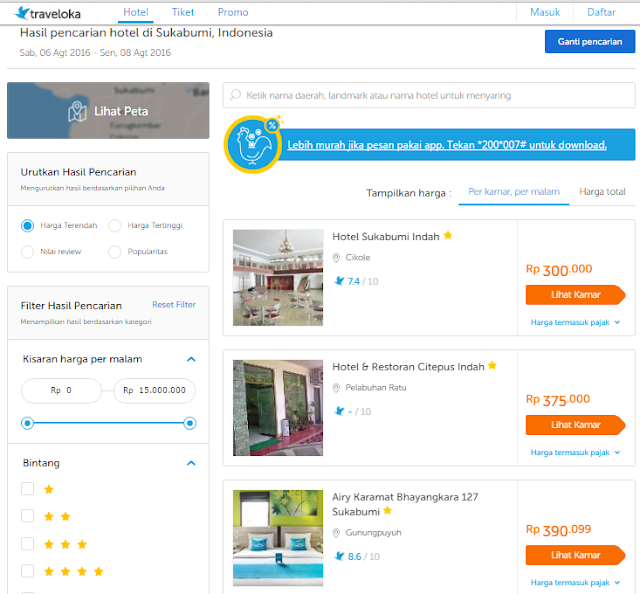Click the price range slider track

(x=109, y=423)
